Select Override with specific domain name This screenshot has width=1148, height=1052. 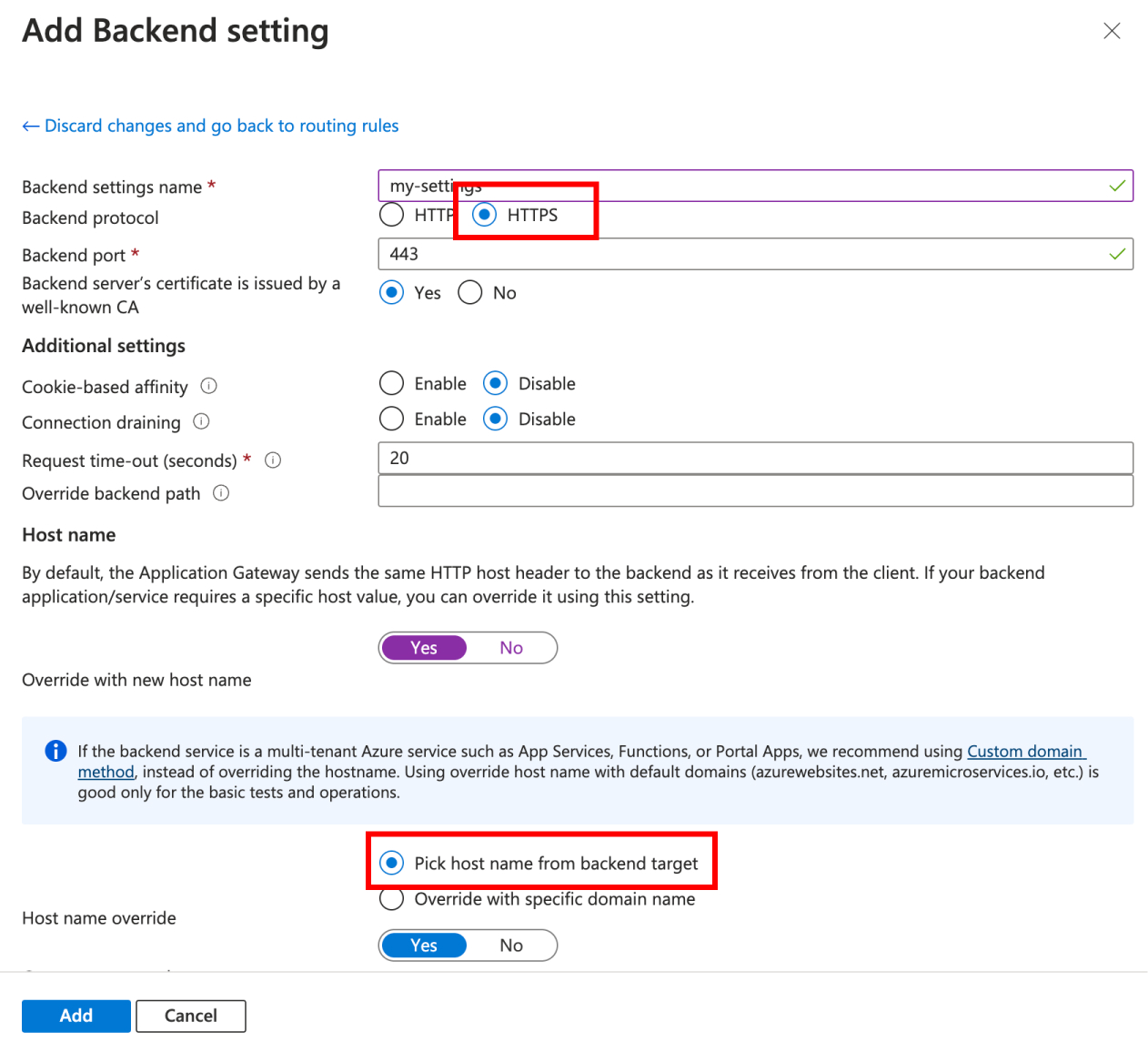(x=391, y=898)
